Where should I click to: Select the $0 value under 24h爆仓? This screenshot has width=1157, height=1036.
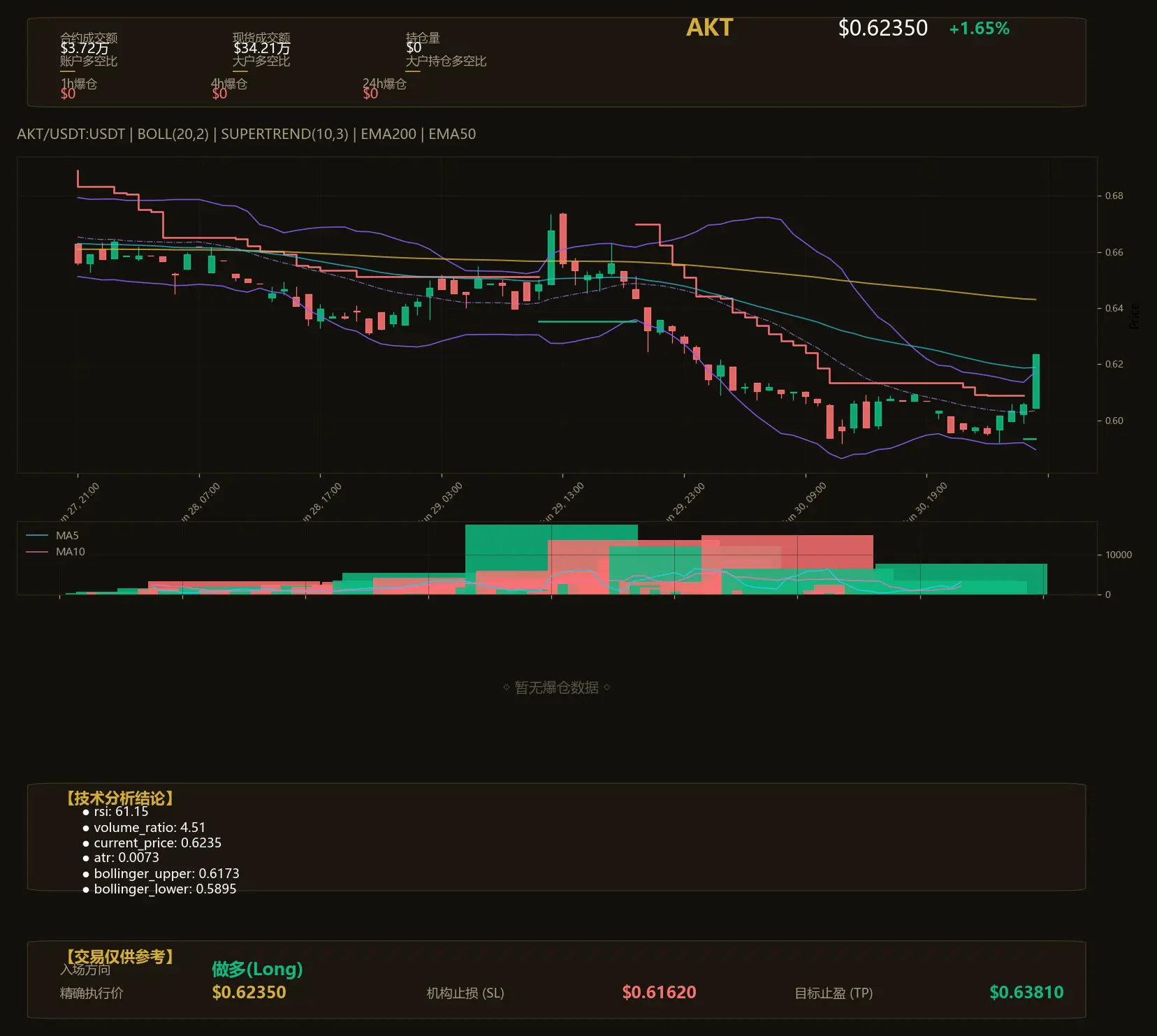pos(370,94)
